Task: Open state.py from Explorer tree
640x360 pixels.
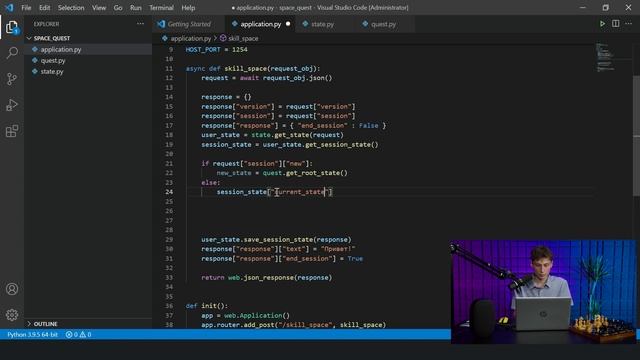Action: coord(88,71)
